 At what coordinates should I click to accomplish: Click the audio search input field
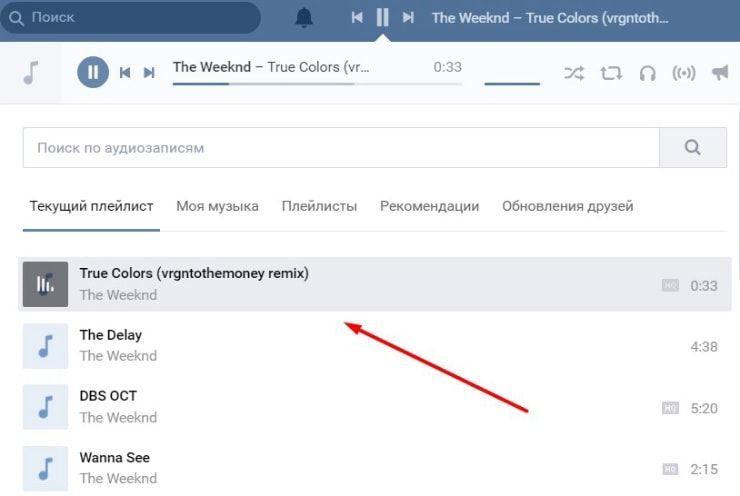[x=340, y=148]
